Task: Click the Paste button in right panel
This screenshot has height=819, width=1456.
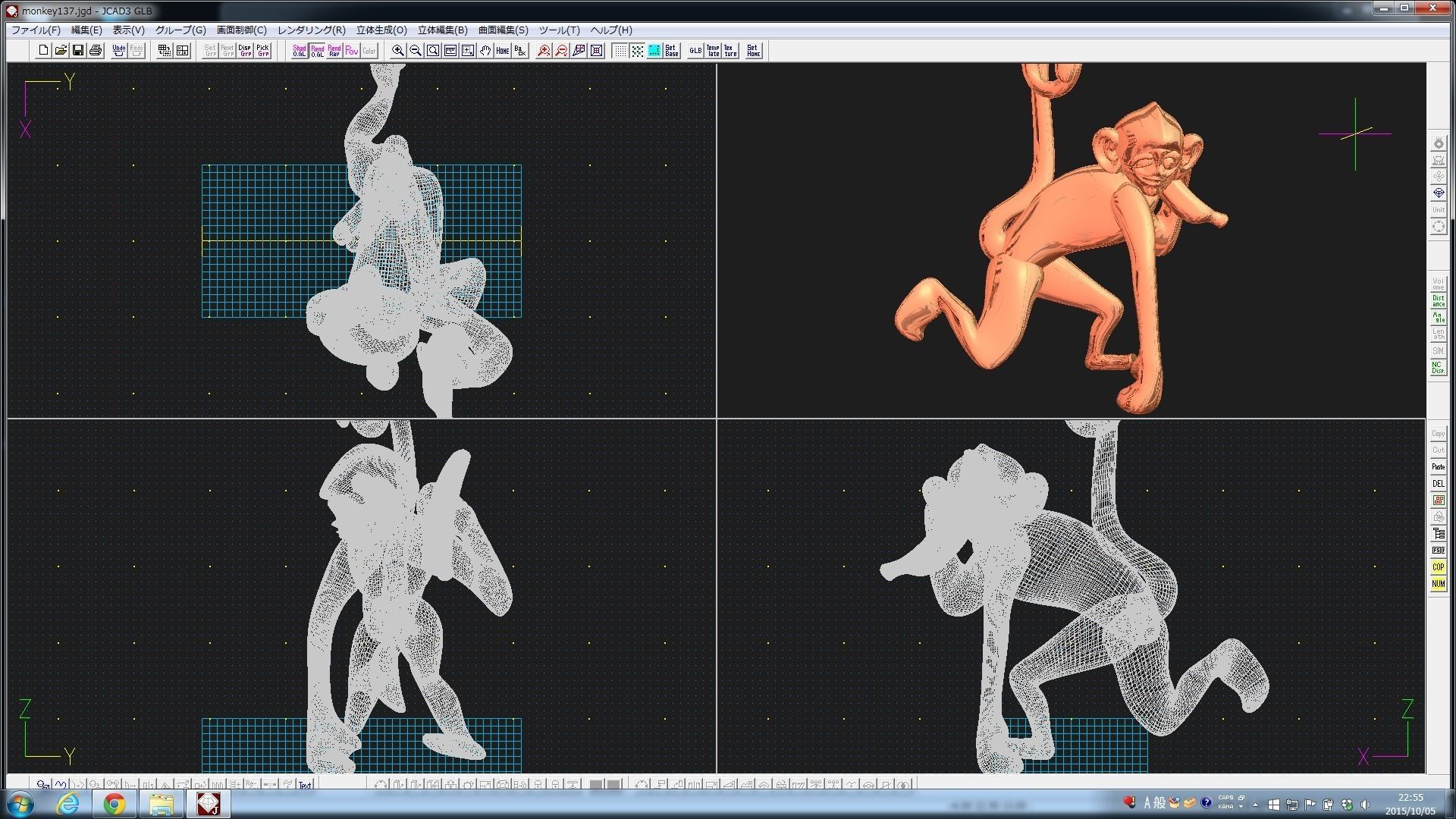Action: point(1438,467)
